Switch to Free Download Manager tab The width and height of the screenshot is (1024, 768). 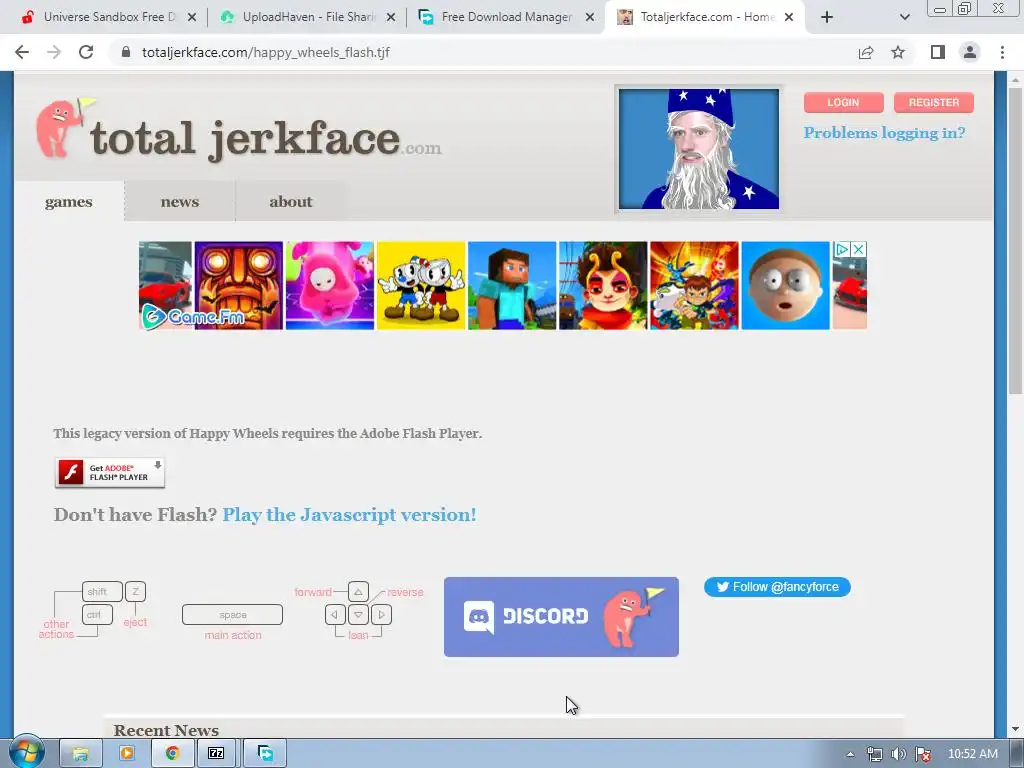[507, 17]
